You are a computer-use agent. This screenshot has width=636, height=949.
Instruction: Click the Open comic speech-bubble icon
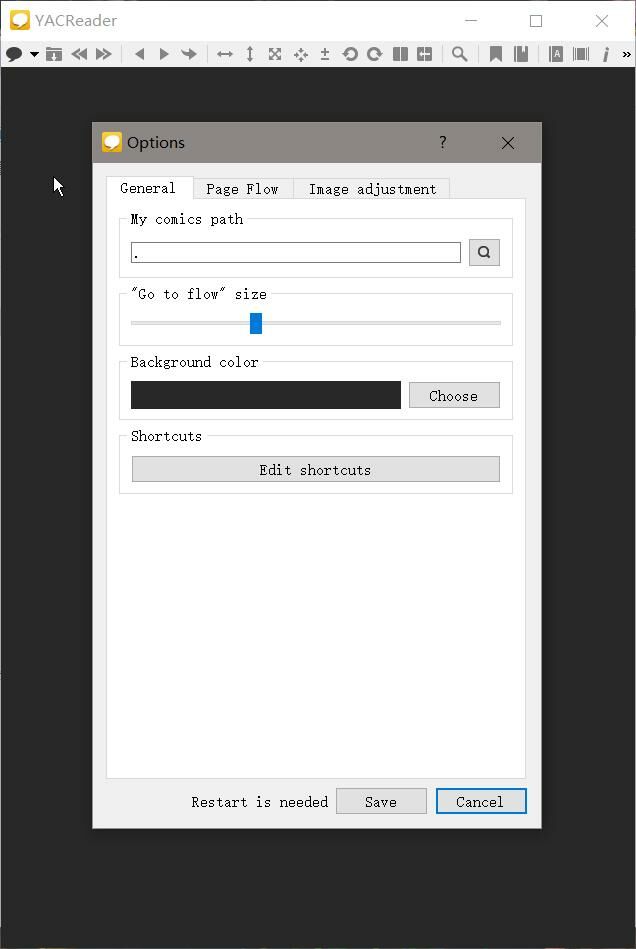click(x=14, y=54)
